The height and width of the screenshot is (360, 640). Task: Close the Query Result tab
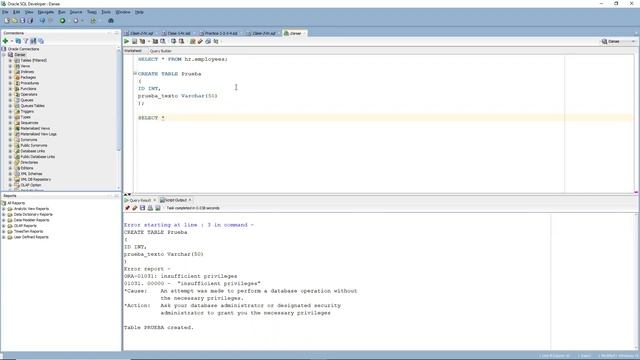pyautogui.click(x=154, y=200)
